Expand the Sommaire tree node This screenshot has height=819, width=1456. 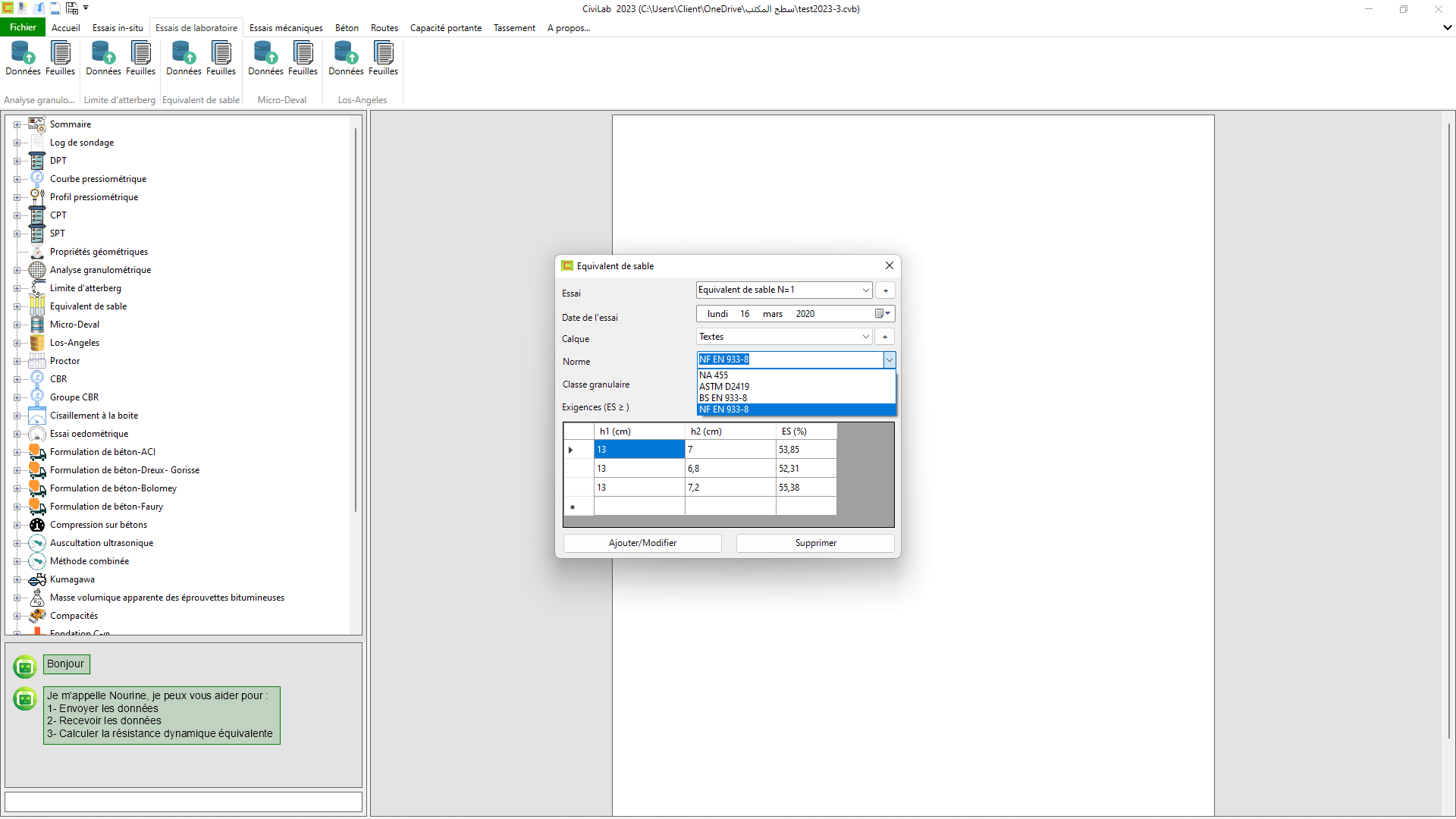click(17, 124)
